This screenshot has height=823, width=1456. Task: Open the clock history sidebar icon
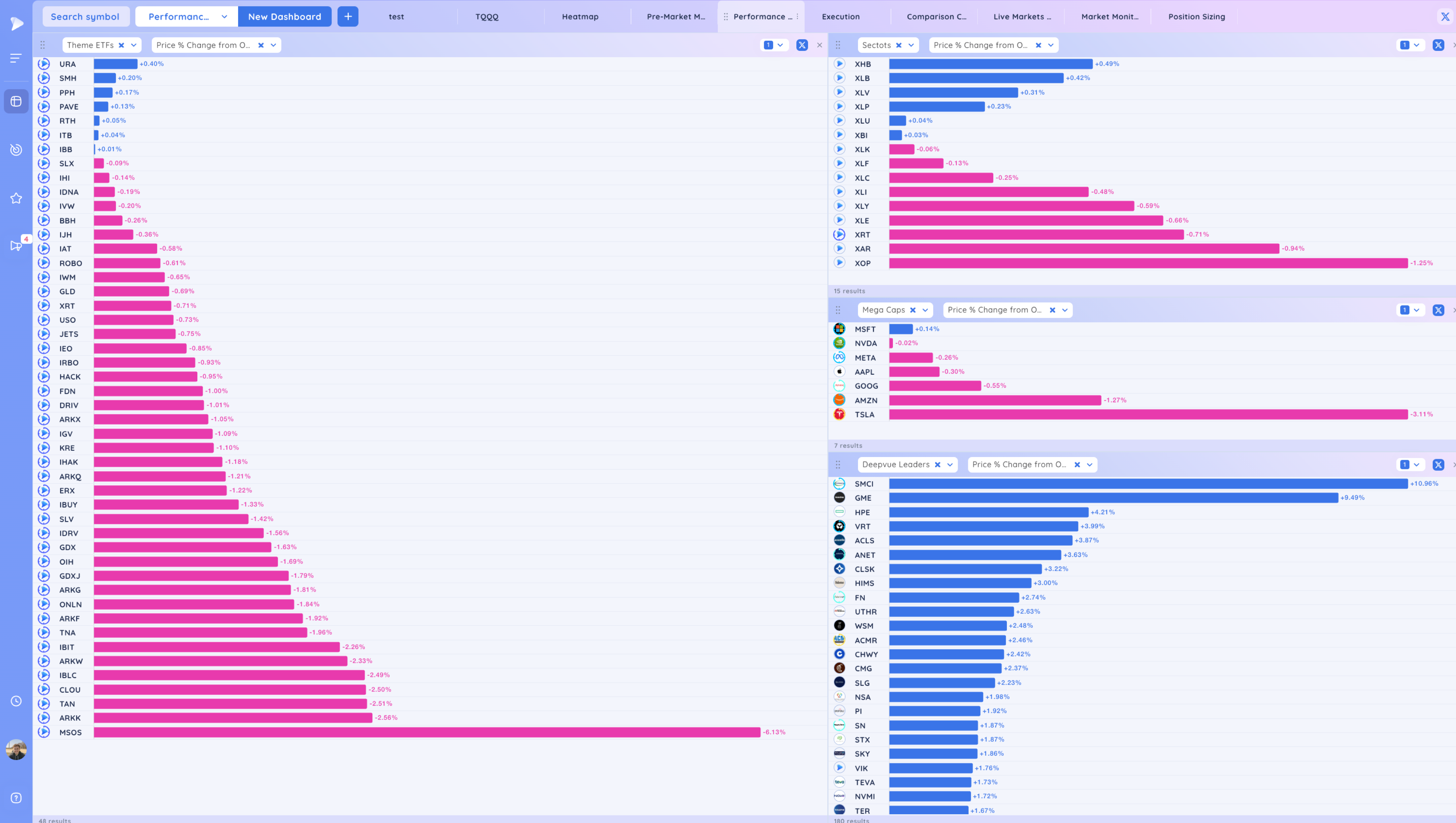pos(16,701)
